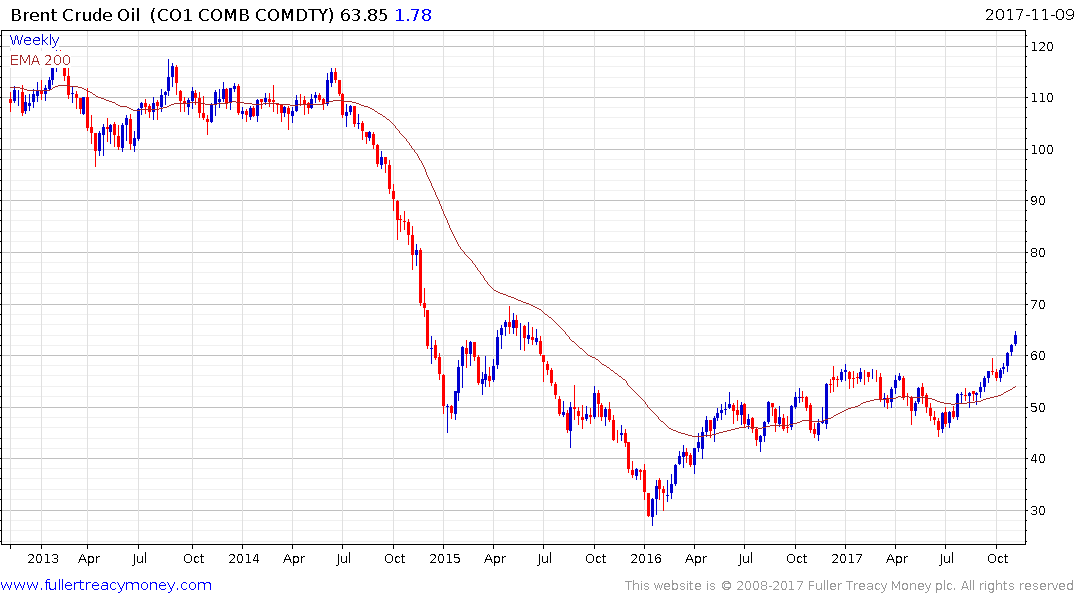Click the 100 price axis label

tap(1042, 149)
